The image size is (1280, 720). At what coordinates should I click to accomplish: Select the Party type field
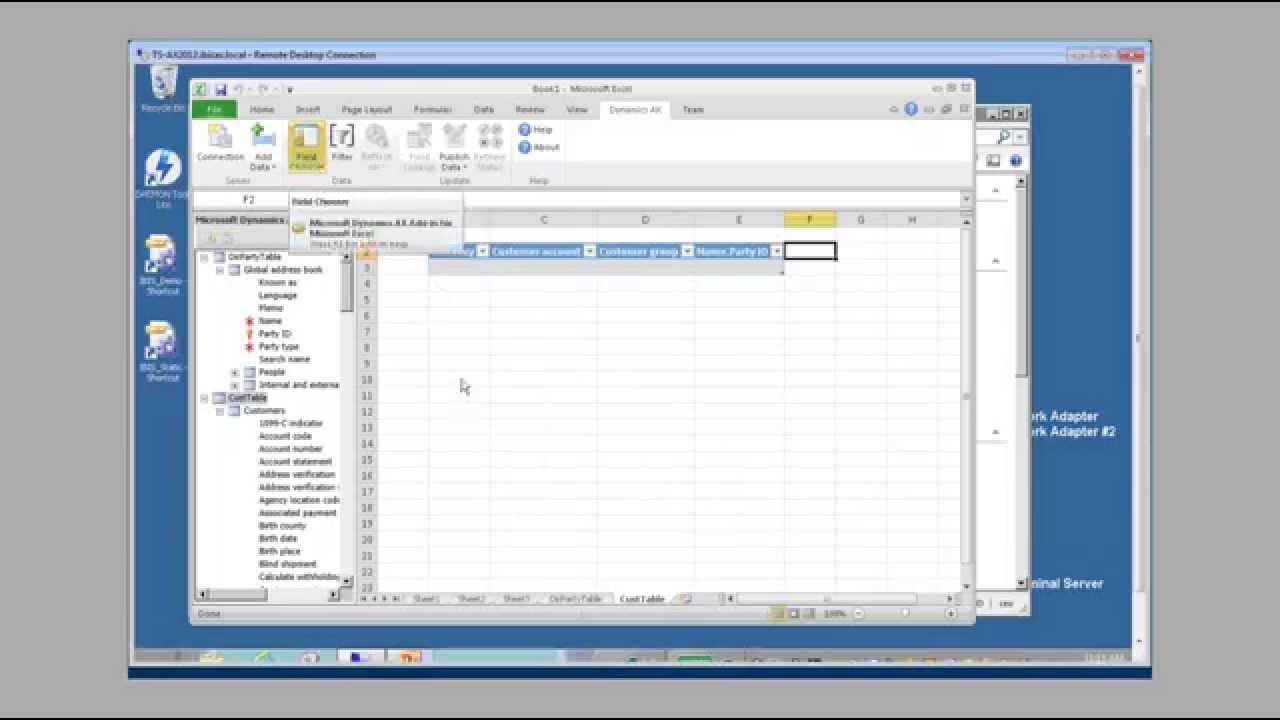coord(279,347)
